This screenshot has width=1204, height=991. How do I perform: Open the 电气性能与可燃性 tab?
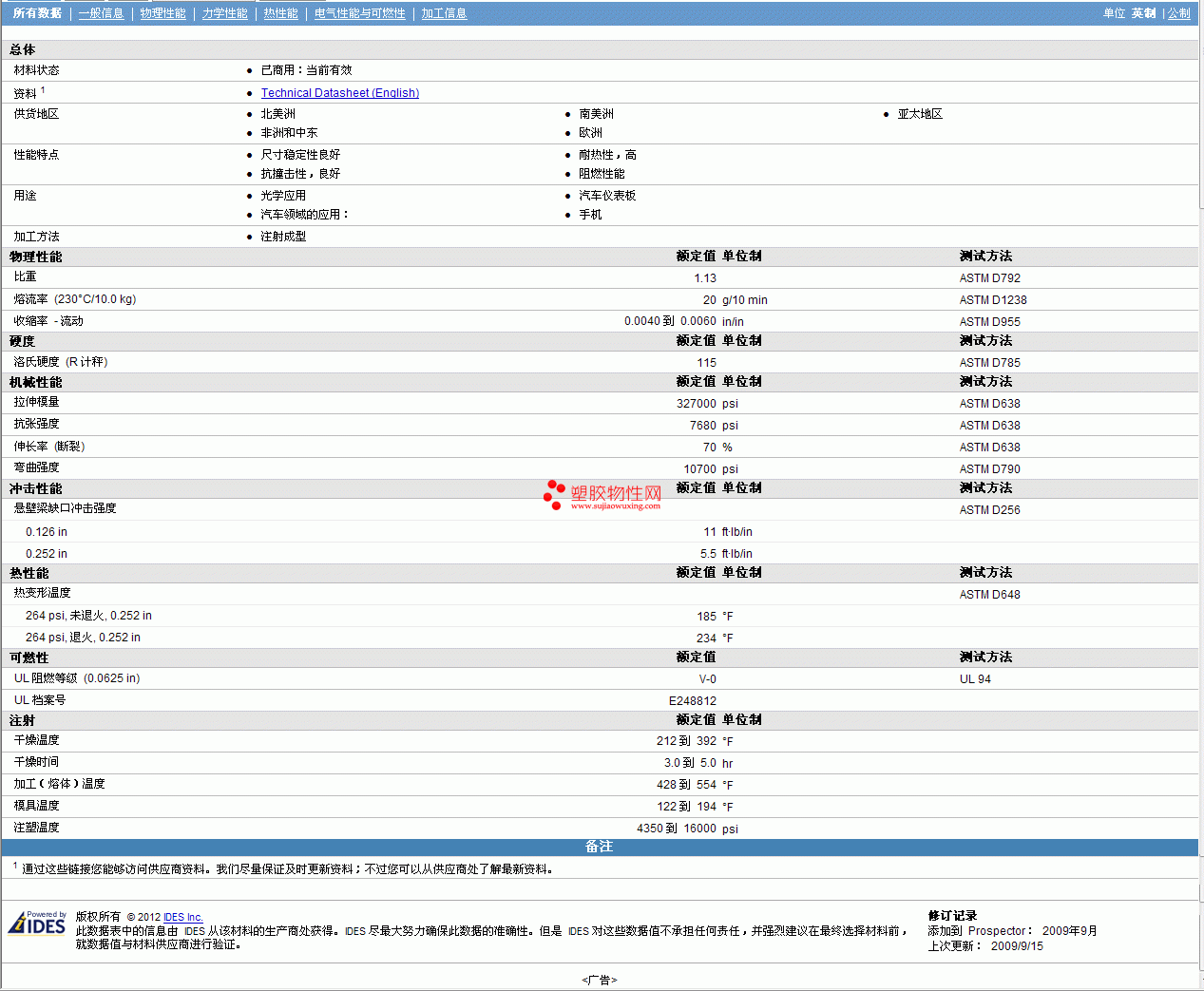pyautogui.click(x=359, y=13)
